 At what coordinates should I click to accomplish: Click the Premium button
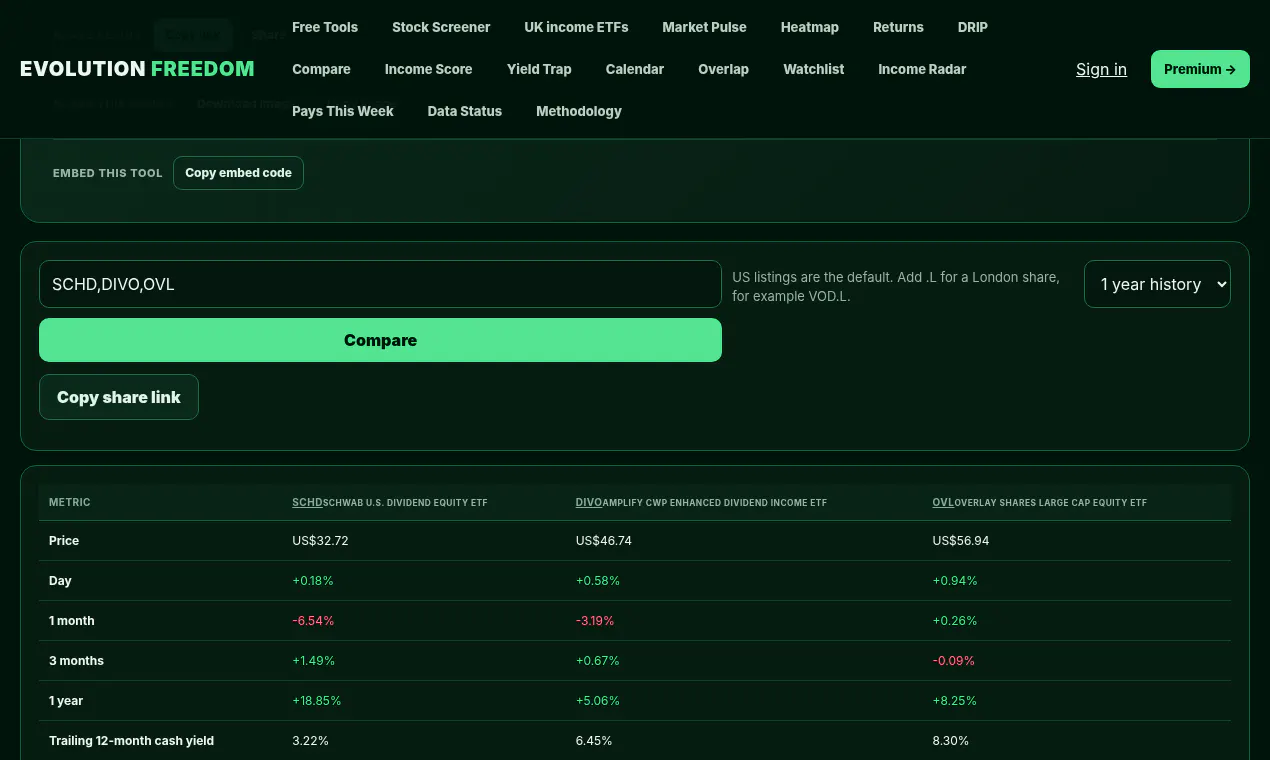1200,69
